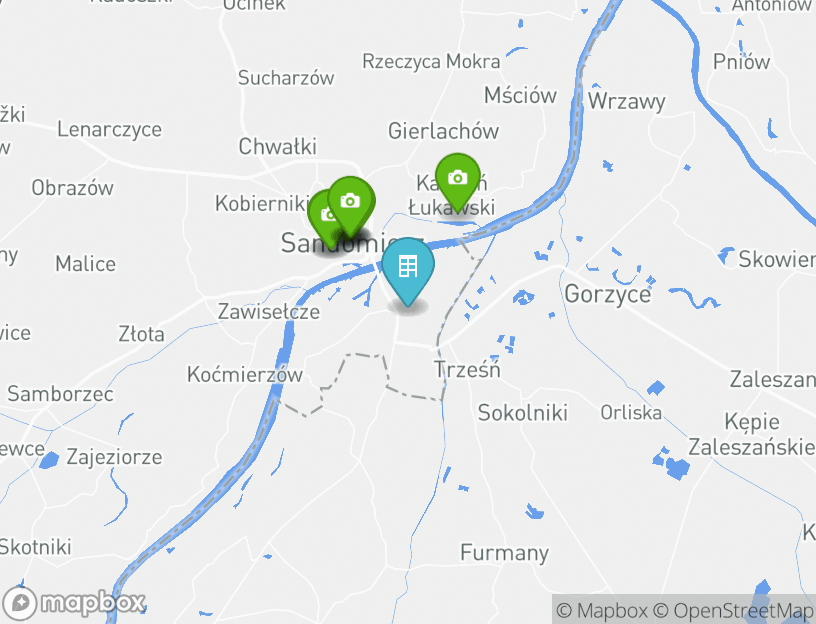Open the © Mapbox attribution link
This screenshot has height=624, width=816.
coord(602,610)
